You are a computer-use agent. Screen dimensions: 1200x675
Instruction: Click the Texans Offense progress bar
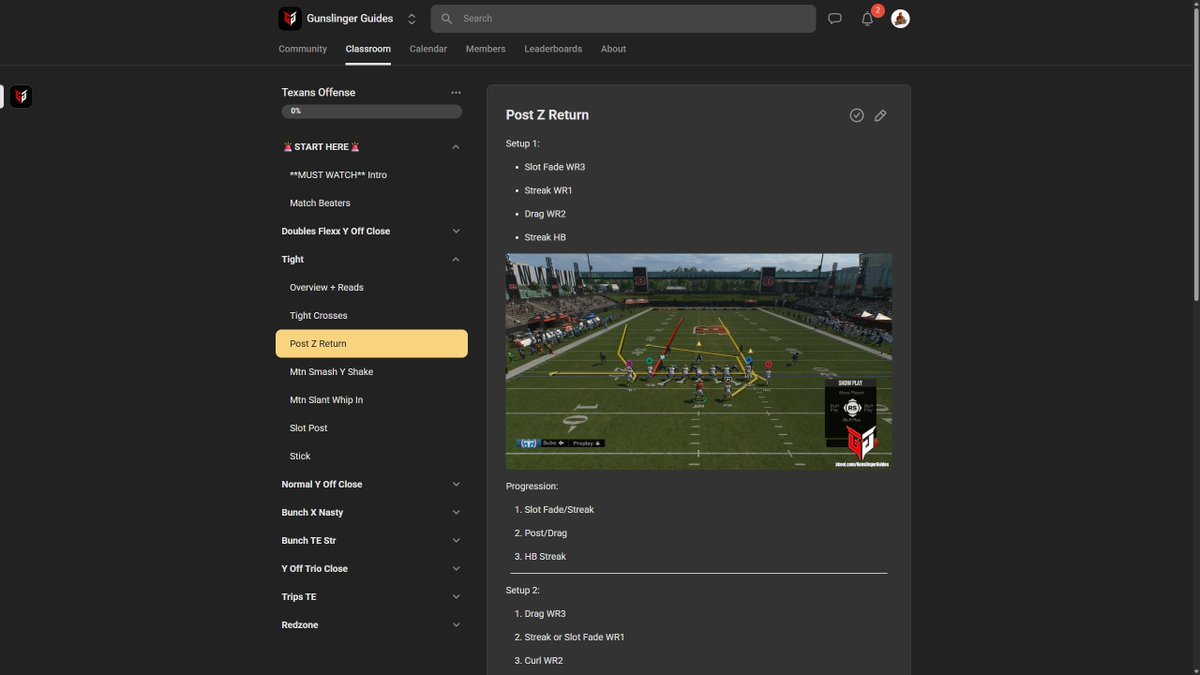tap(372, 112)
